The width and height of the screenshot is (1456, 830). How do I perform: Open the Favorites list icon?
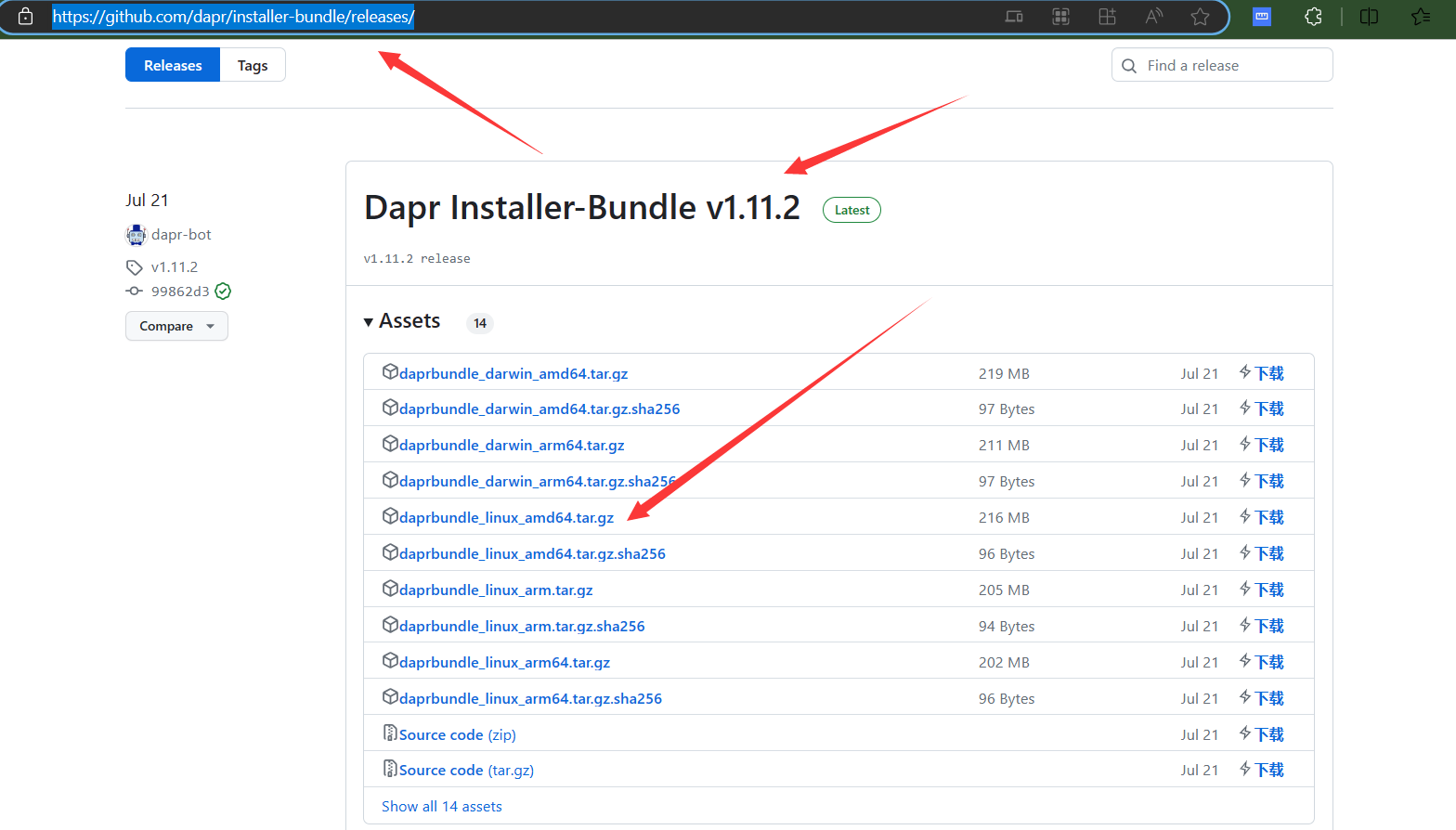pos(1421,17)
